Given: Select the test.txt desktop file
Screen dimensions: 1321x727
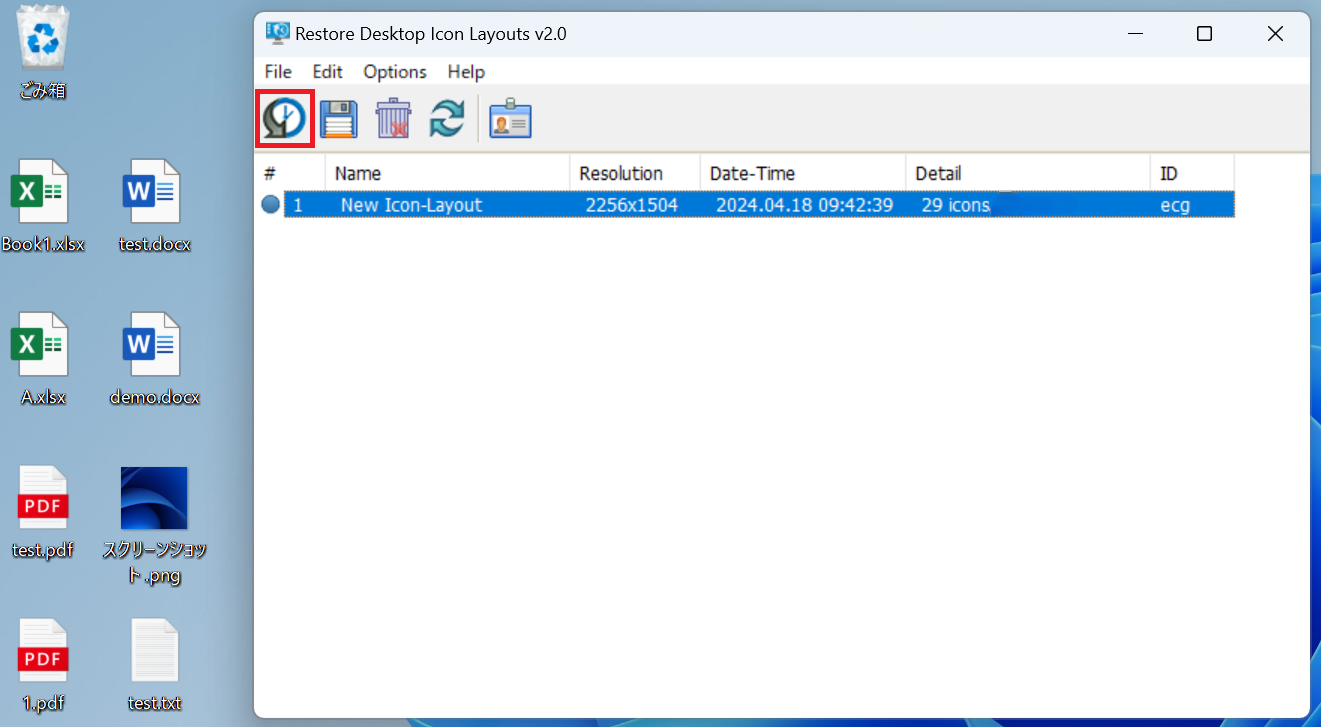Looking at the screenshot, I should (154, 665).
